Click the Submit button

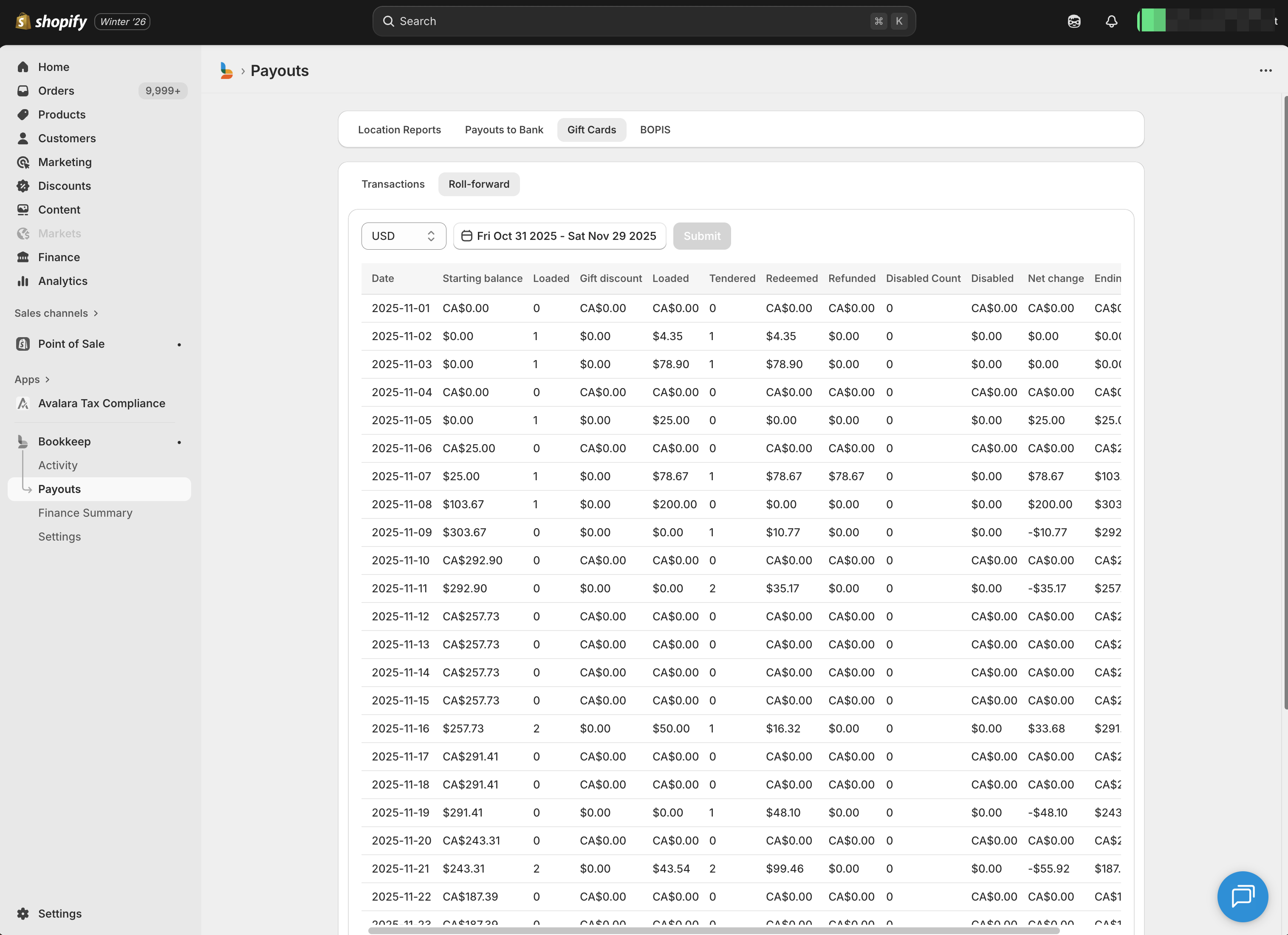click(701, 236)
